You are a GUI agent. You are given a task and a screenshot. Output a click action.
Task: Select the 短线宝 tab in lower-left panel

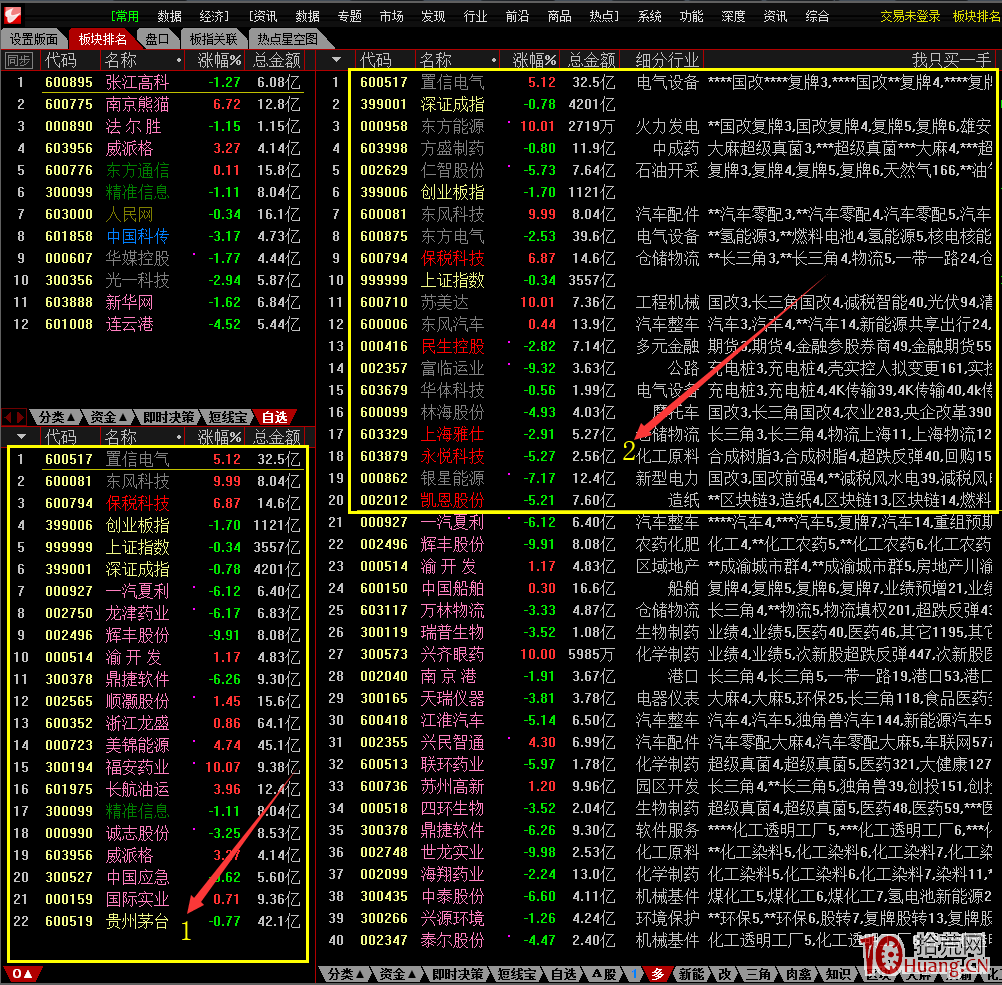click(228, 417)
